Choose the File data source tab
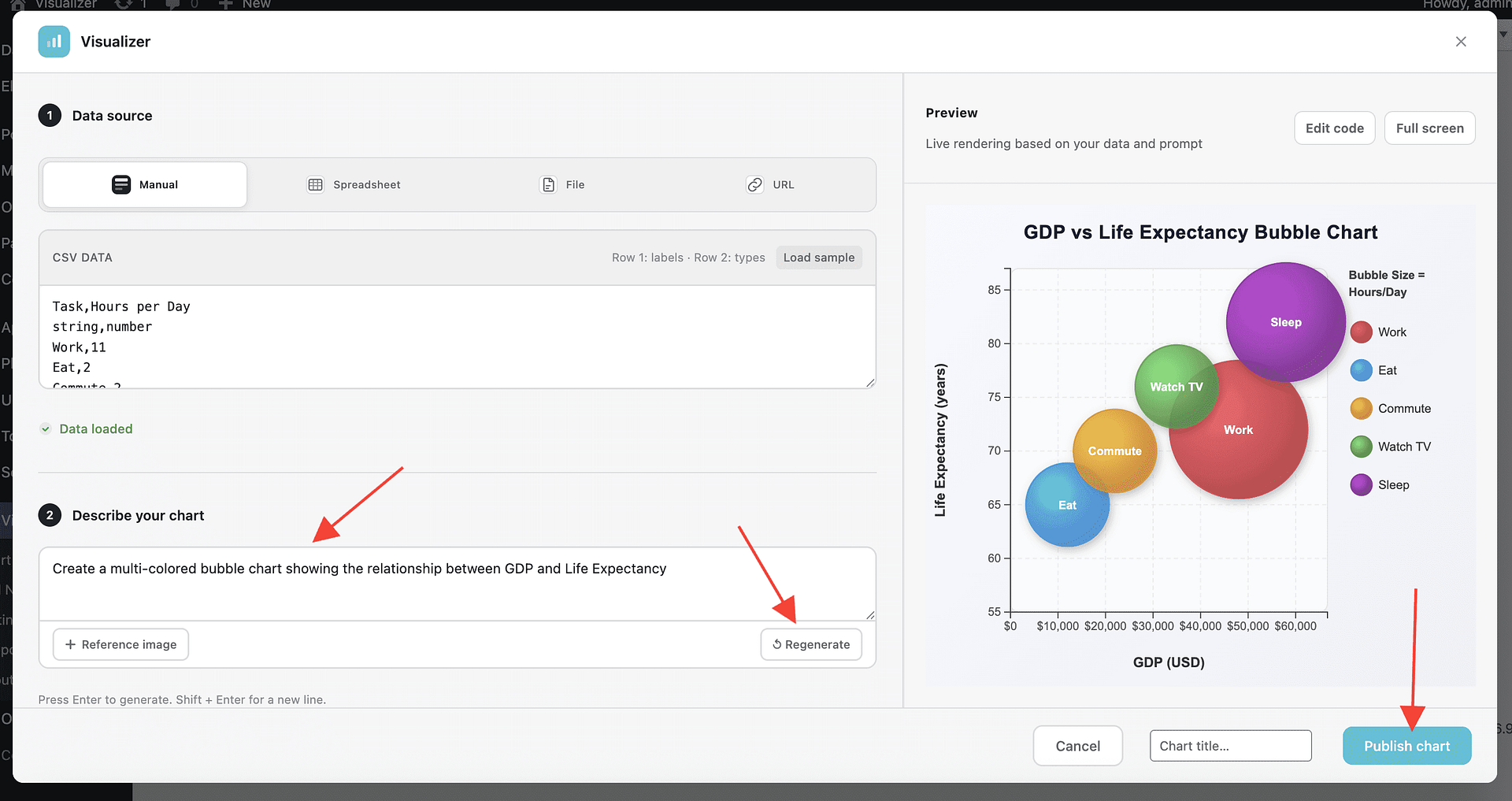1512x801 pixels. click(562, 184)
